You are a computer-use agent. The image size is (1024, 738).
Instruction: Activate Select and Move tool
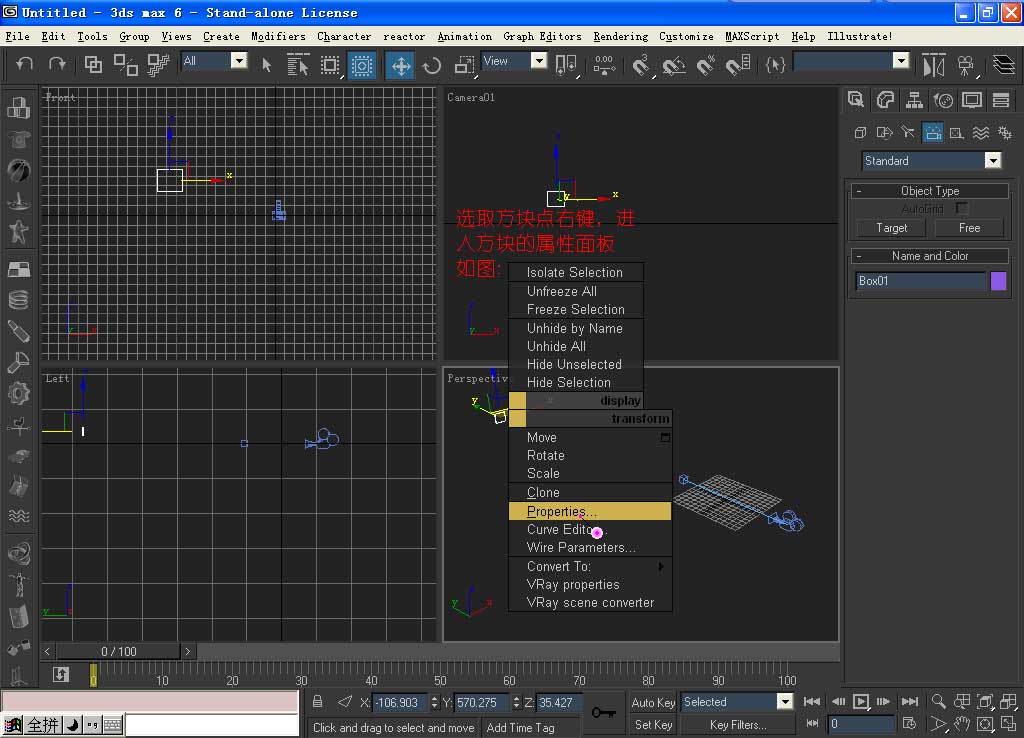[400, 65]
